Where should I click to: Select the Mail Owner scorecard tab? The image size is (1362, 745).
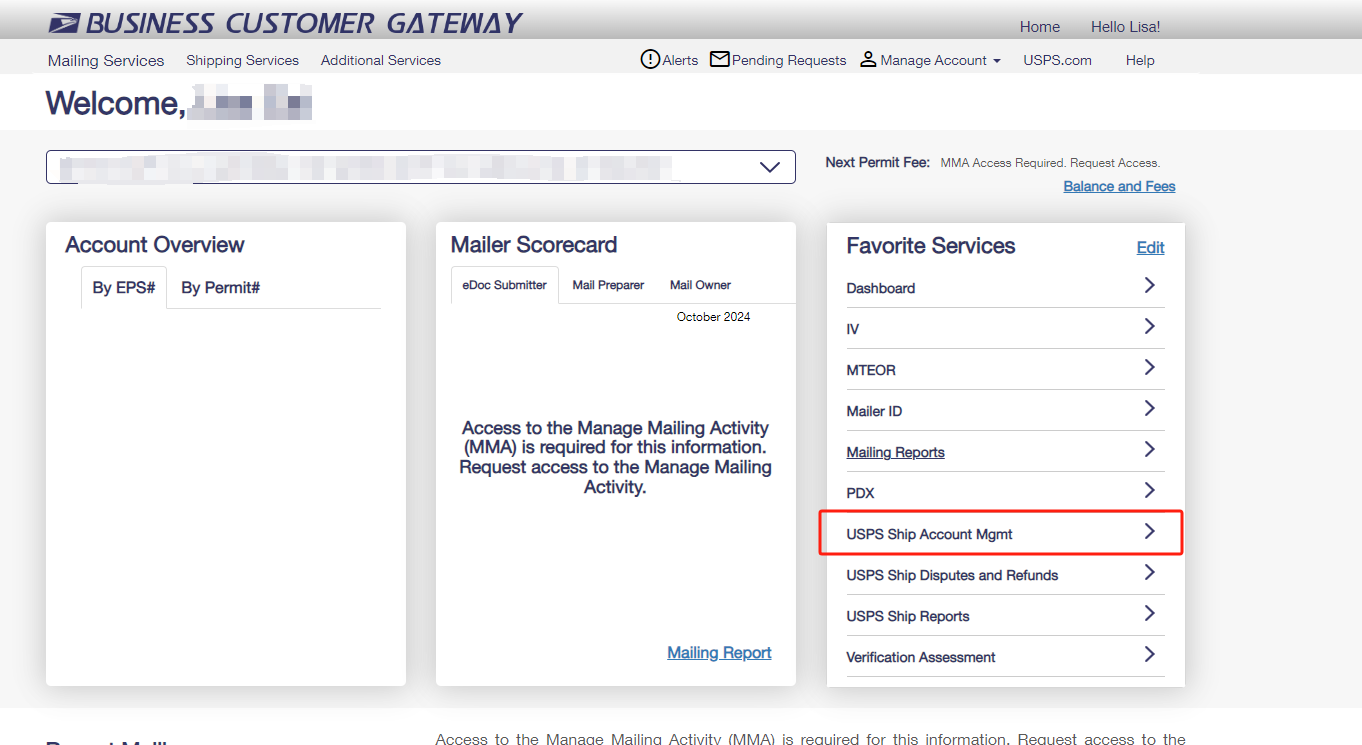[x=700, y=285]
